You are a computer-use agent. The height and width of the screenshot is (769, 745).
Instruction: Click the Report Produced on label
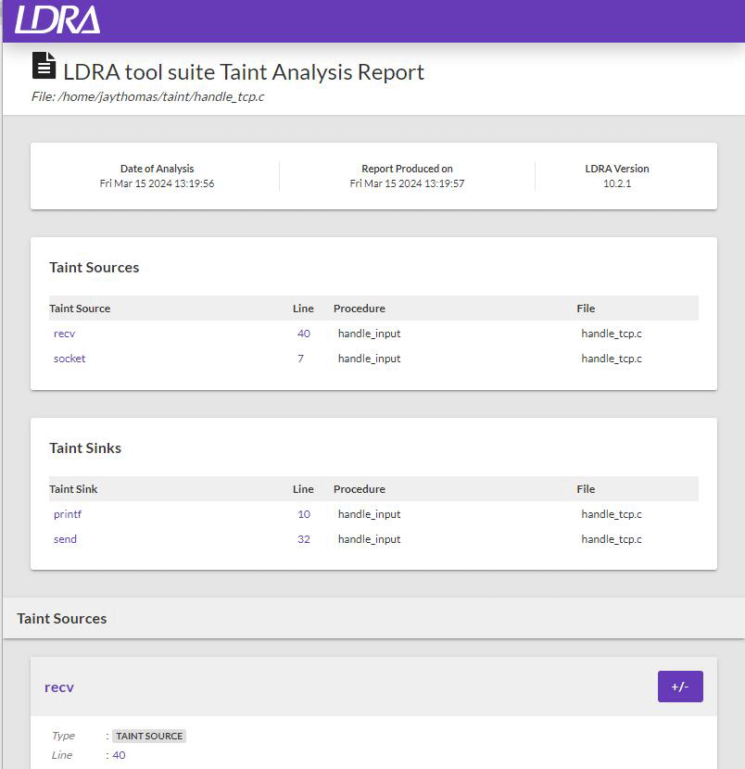(x=407, y=169)
